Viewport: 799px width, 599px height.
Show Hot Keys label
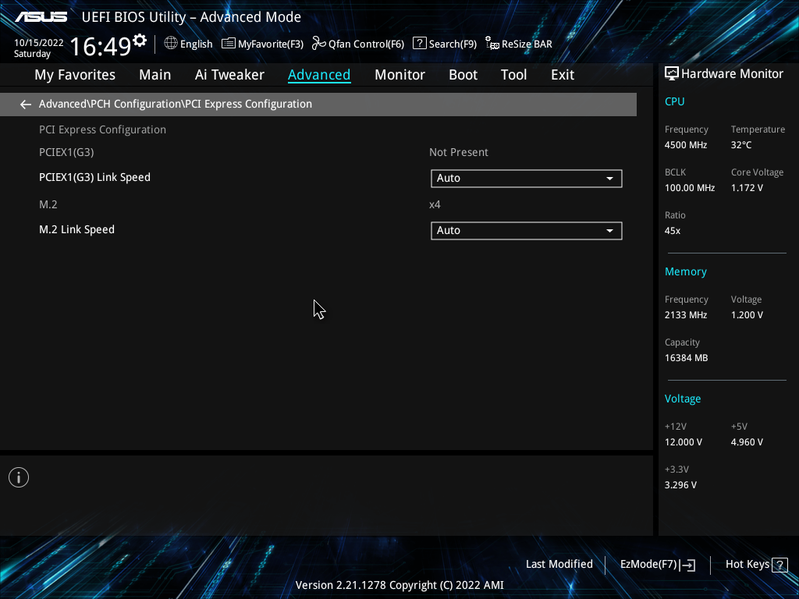click(x=747, y=564)
